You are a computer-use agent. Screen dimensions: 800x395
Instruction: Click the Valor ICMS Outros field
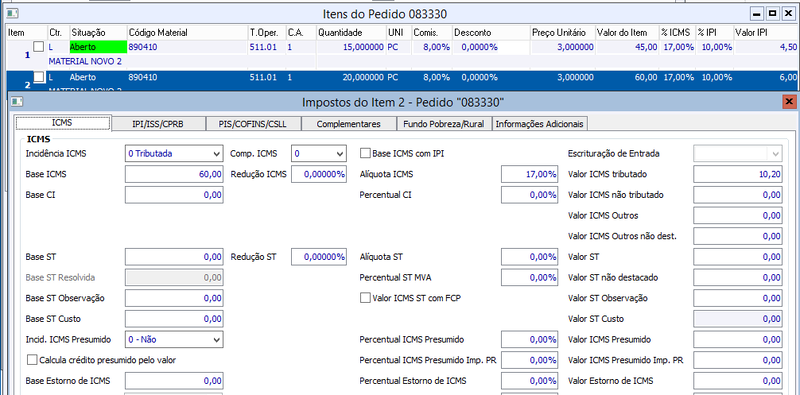tap(738, 215)
